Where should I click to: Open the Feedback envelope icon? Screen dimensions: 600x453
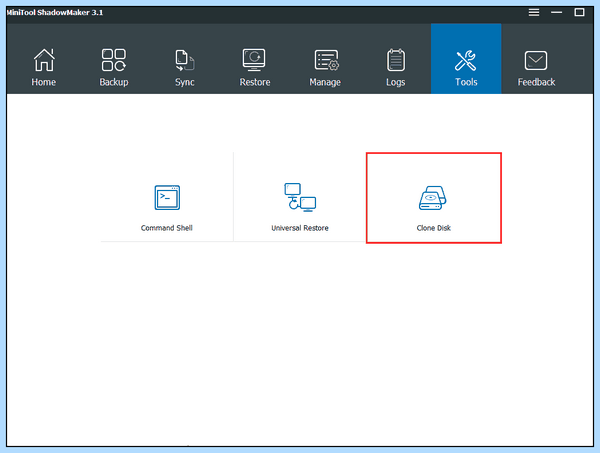pyautogui.click(x=536, y=60)
